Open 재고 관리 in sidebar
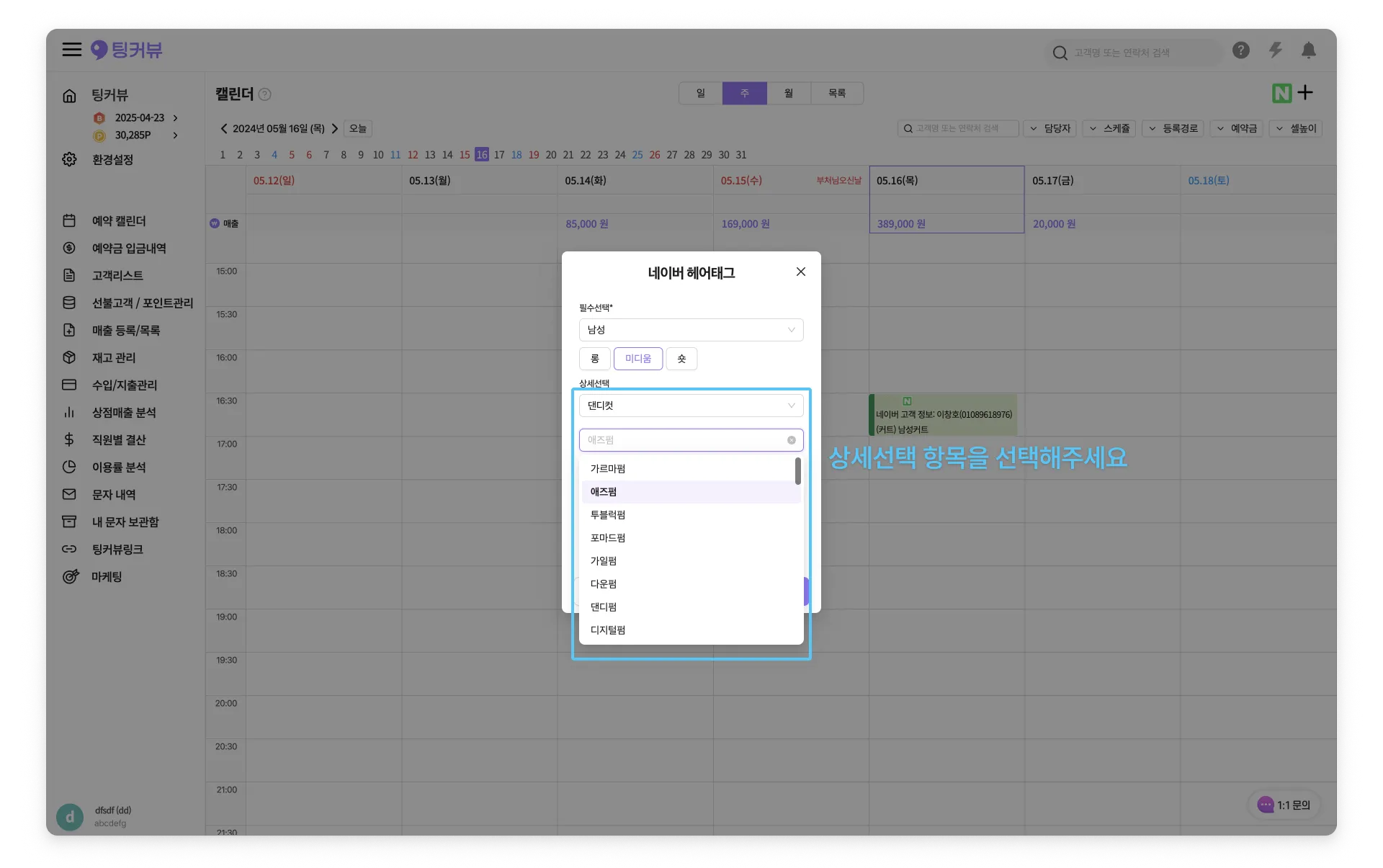1383x868 pixels. (x=113, y=358)
